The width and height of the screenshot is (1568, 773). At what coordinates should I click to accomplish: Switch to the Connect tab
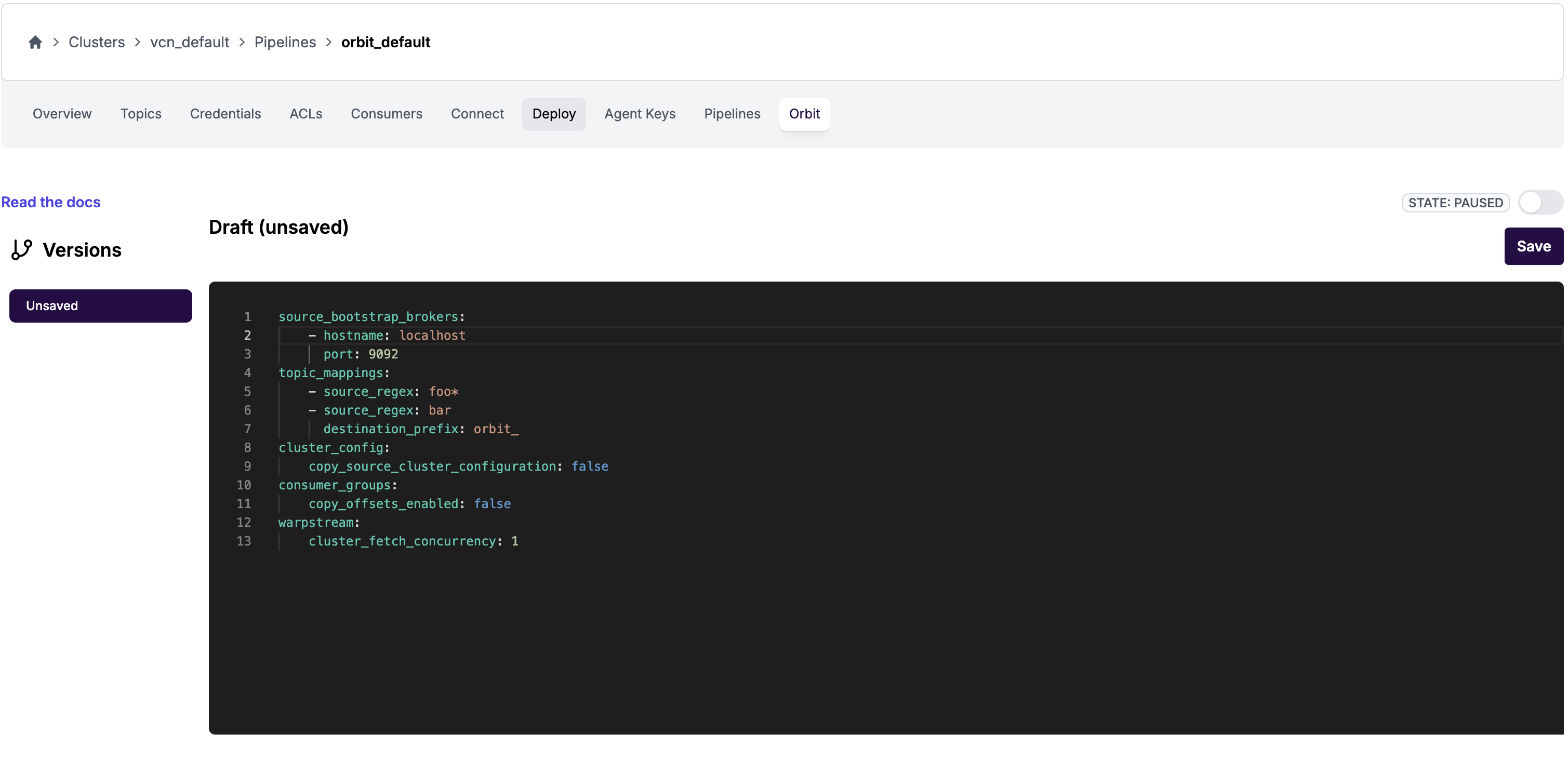click(x=477, y=114)
